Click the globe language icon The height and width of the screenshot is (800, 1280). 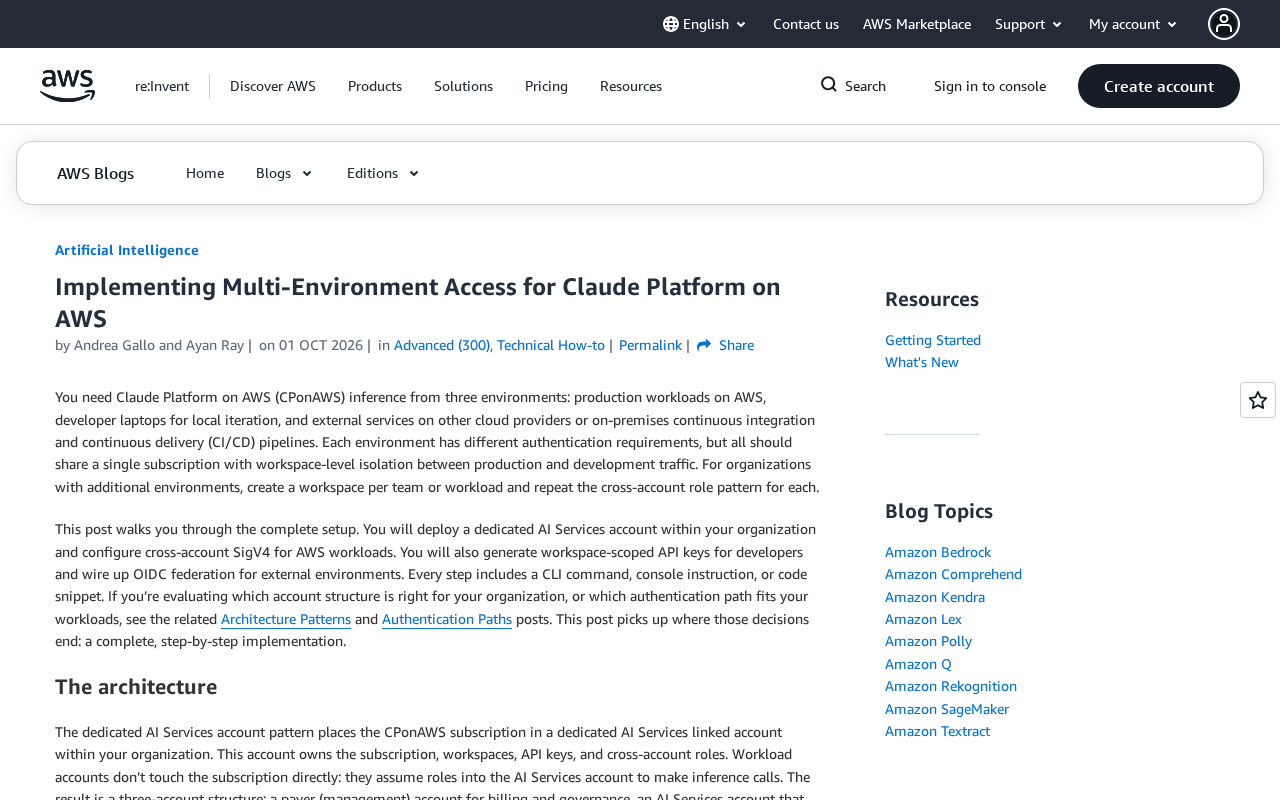[x=671, y=24]
